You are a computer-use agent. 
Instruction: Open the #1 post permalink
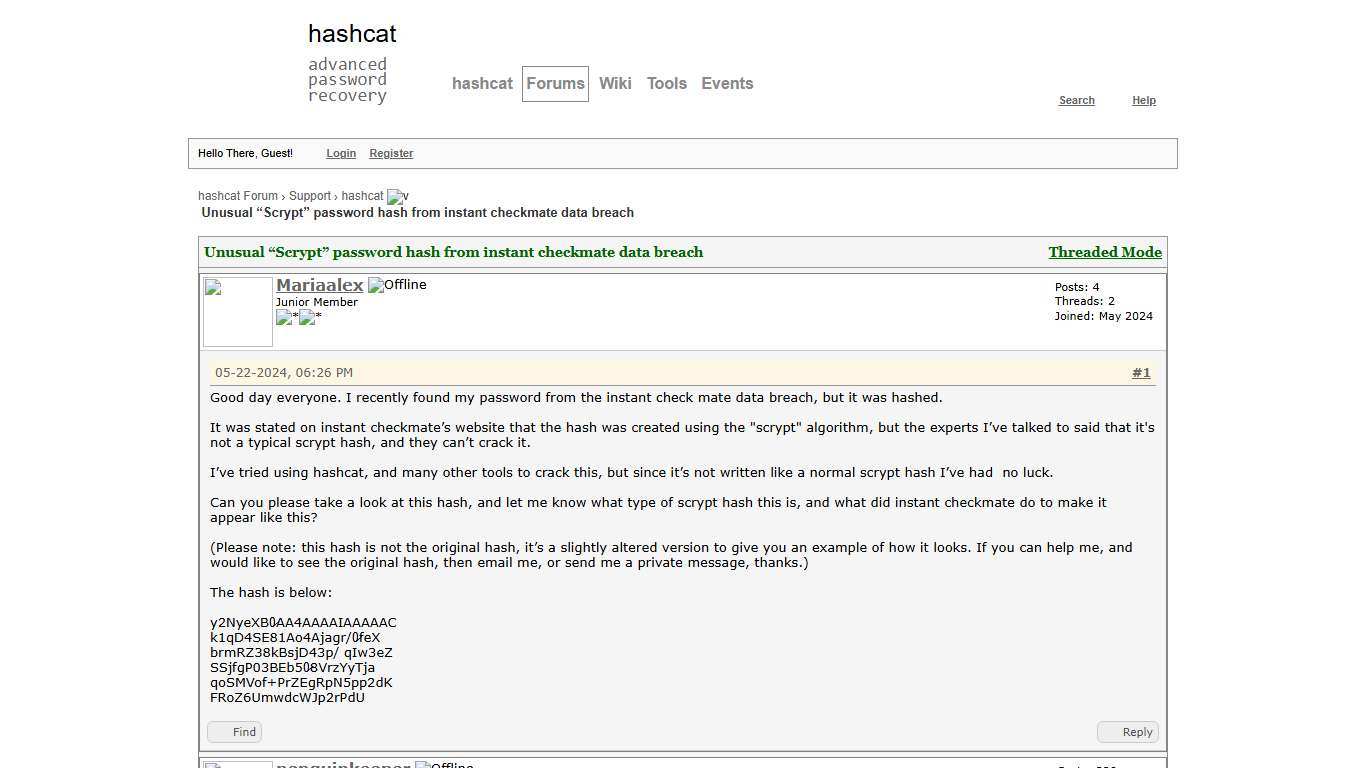tap(1141, 372)
